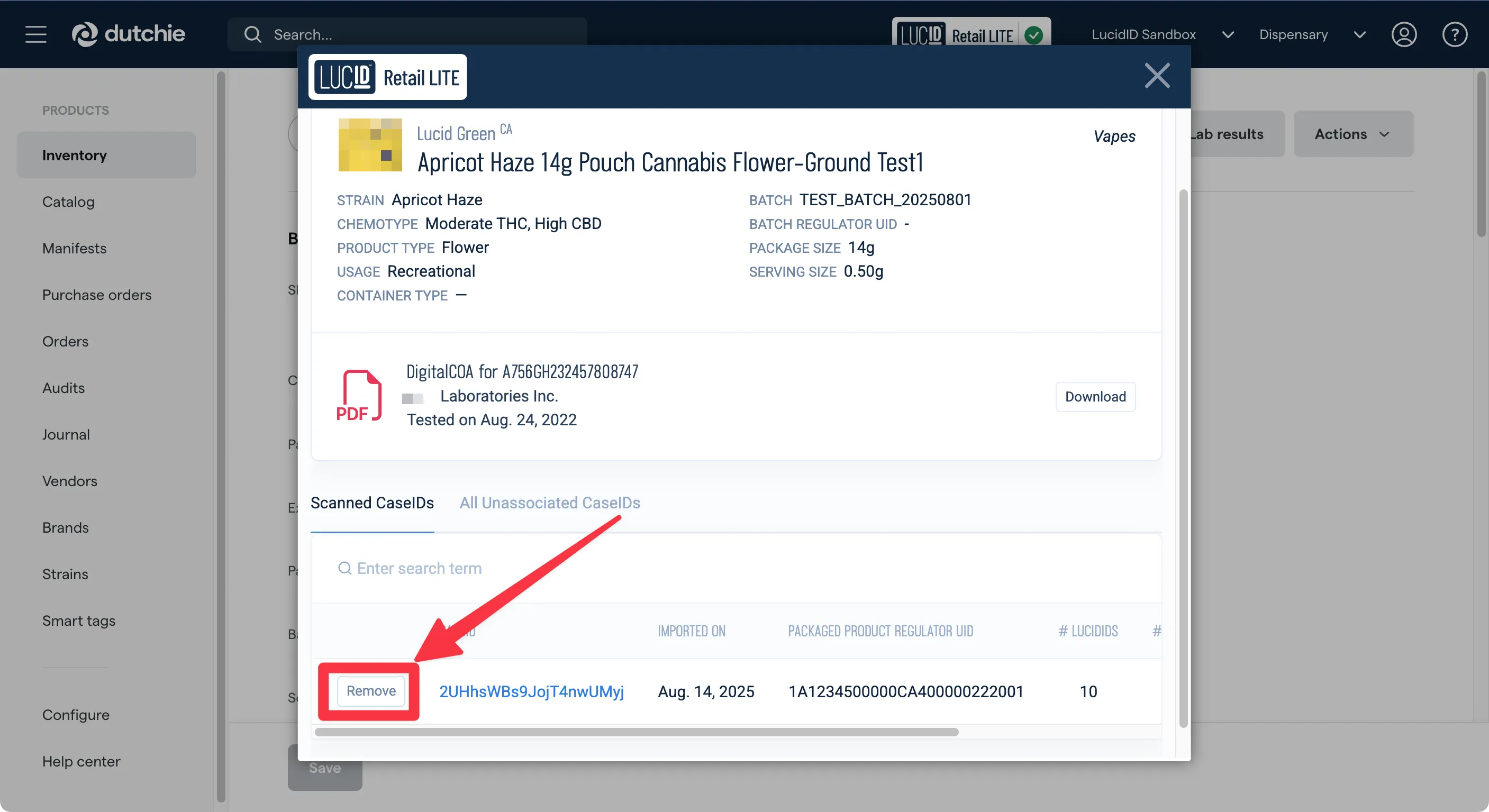Screen dimensions: 1489x812
Task: Click the Apricot Haze product thumbnail
Action: [x=370, y=145]
